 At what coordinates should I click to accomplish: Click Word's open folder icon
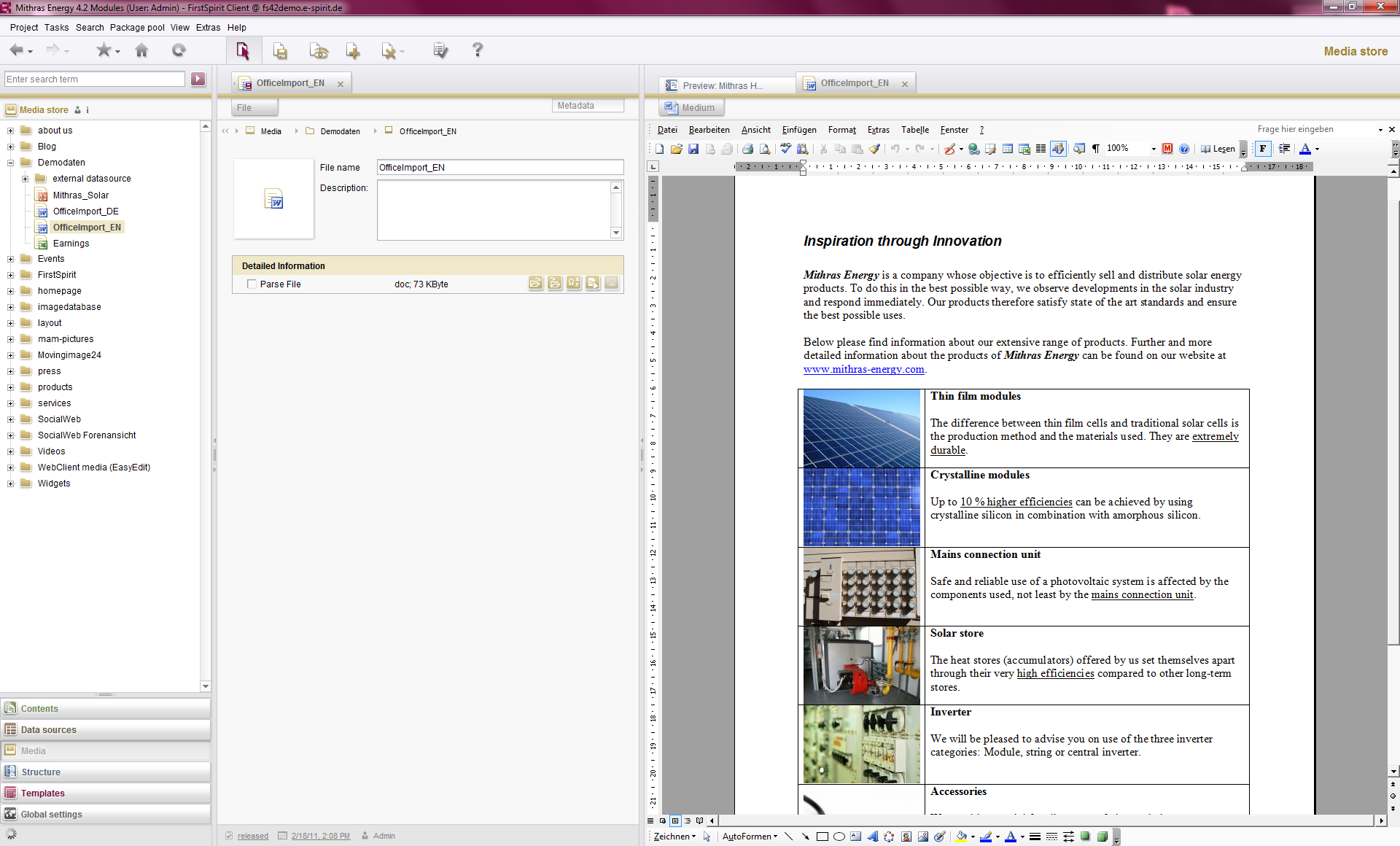pos(677,149)
